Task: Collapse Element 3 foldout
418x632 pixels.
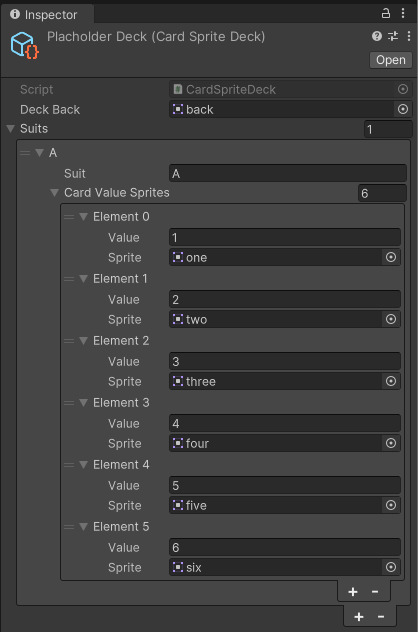Action: pyautogui.click(x=83, y=403)
